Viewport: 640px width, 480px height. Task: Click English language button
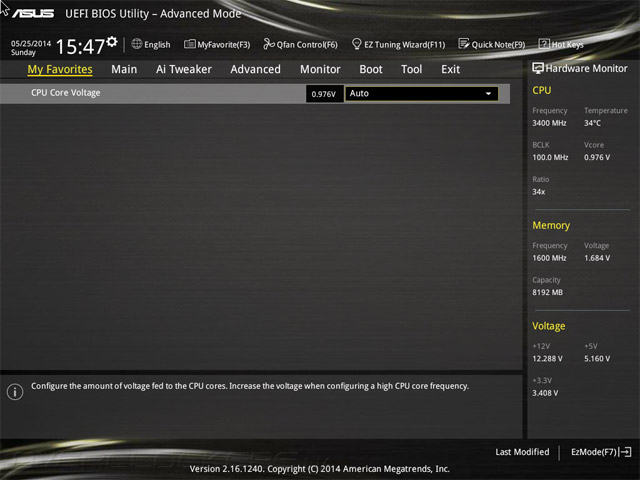(x=157, y=44)
